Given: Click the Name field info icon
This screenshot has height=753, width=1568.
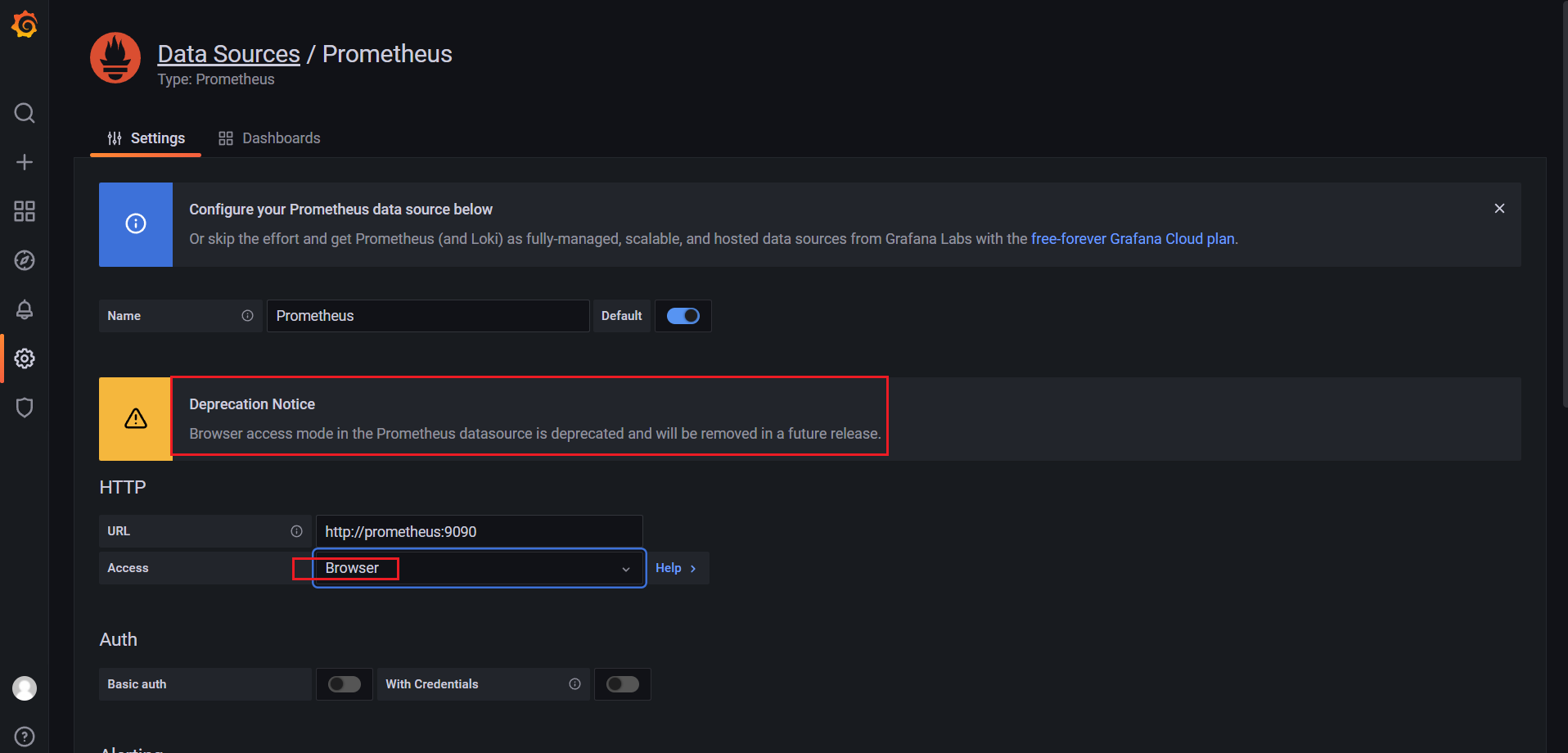Looking at the screenshot, I should (247, 316).
